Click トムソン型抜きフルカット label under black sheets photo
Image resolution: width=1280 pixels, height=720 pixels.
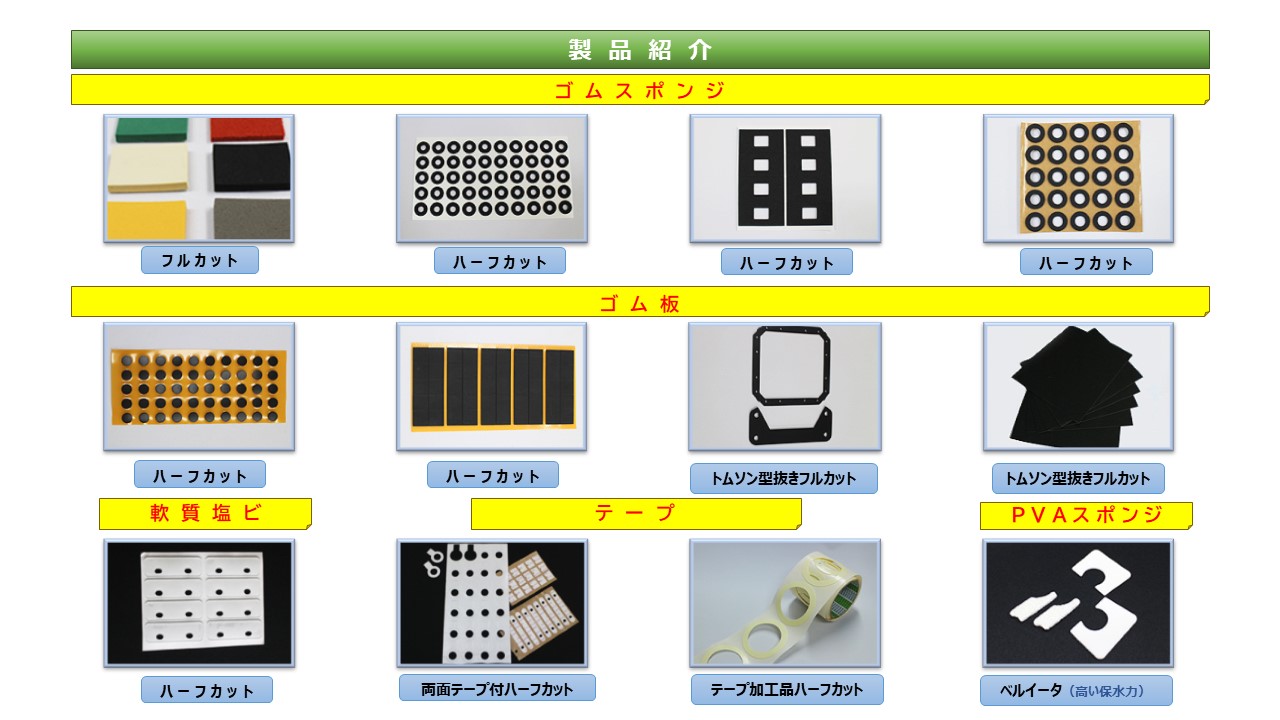[1078, 478]
